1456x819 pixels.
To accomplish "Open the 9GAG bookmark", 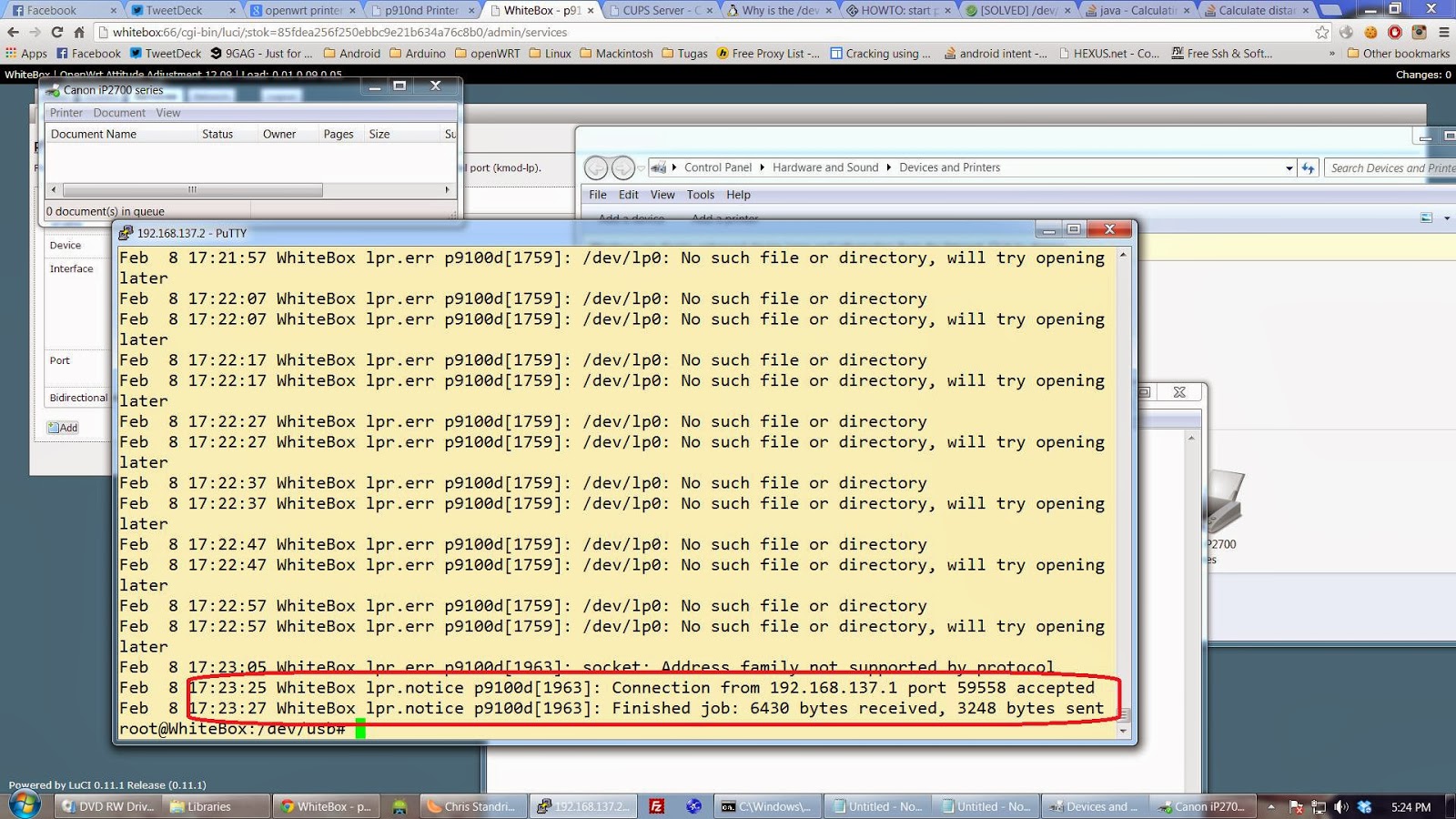I will pyautogui.click(x=261, y=54).
